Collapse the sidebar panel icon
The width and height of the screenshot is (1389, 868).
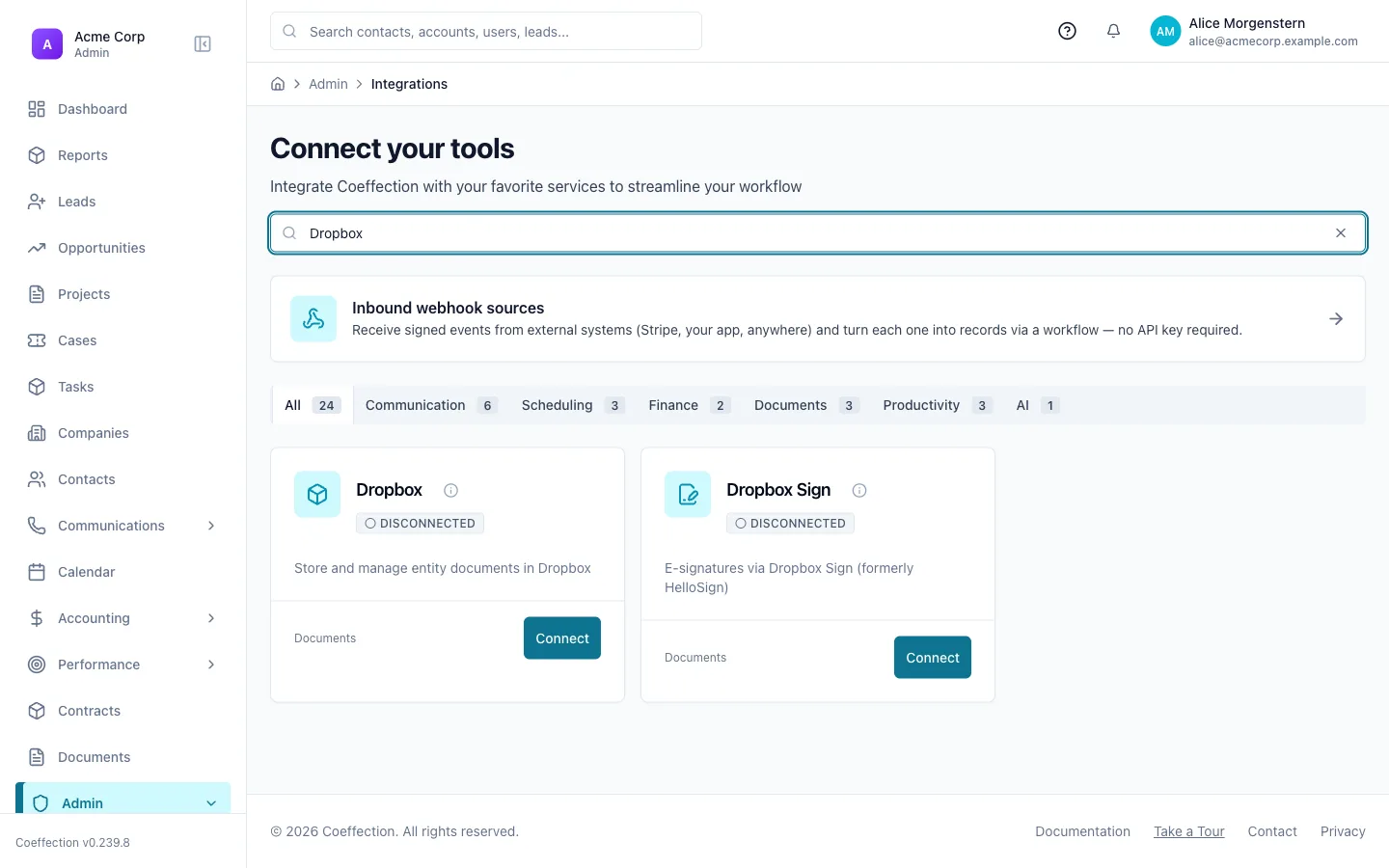click(203, 44)
